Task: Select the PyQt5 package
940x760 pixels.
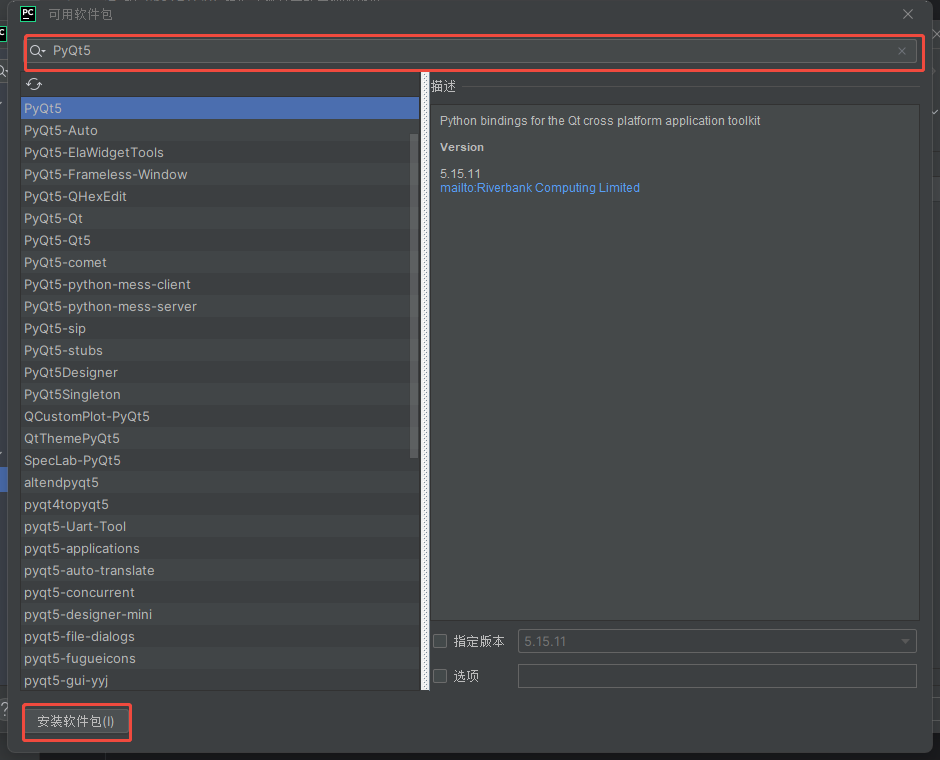Action: pyautogui.click(x=220, y=108)
